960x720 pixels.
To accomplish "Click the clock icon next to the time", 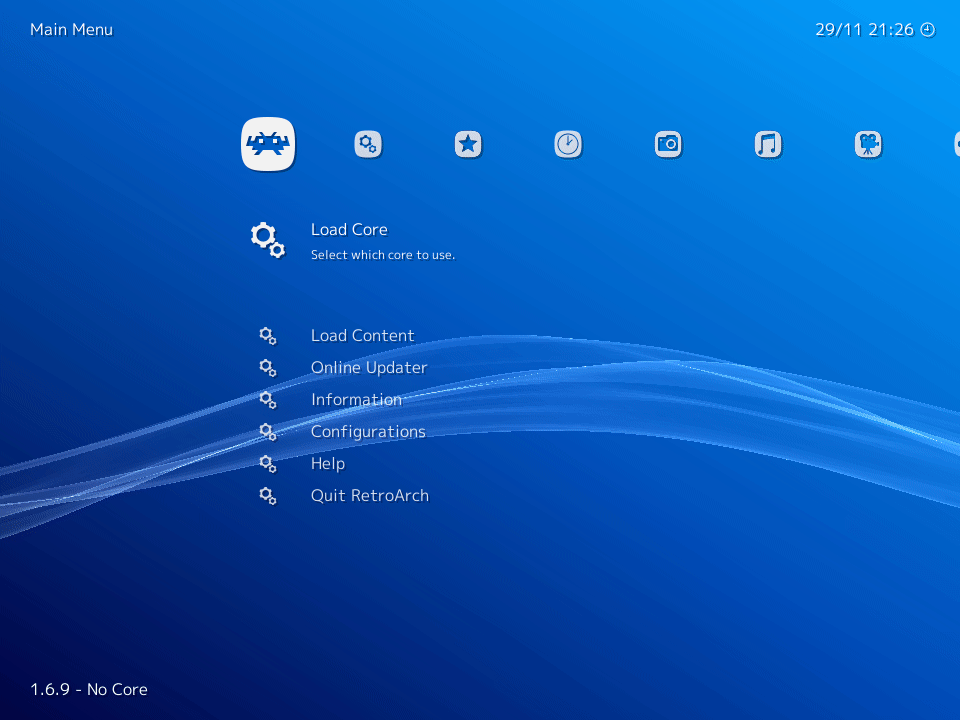I will click(928, 29).
